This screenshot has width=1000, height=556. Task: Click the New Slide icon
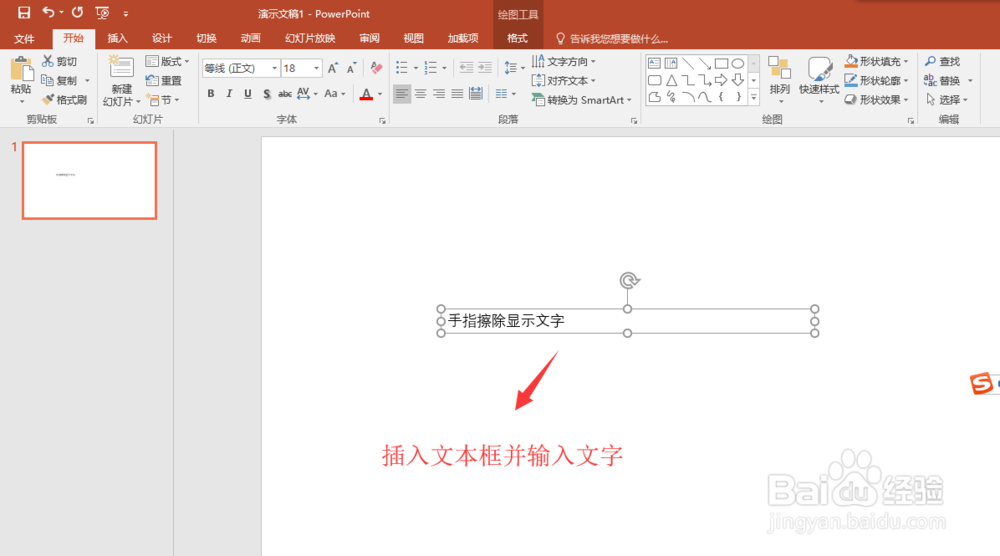click(121, 68)
